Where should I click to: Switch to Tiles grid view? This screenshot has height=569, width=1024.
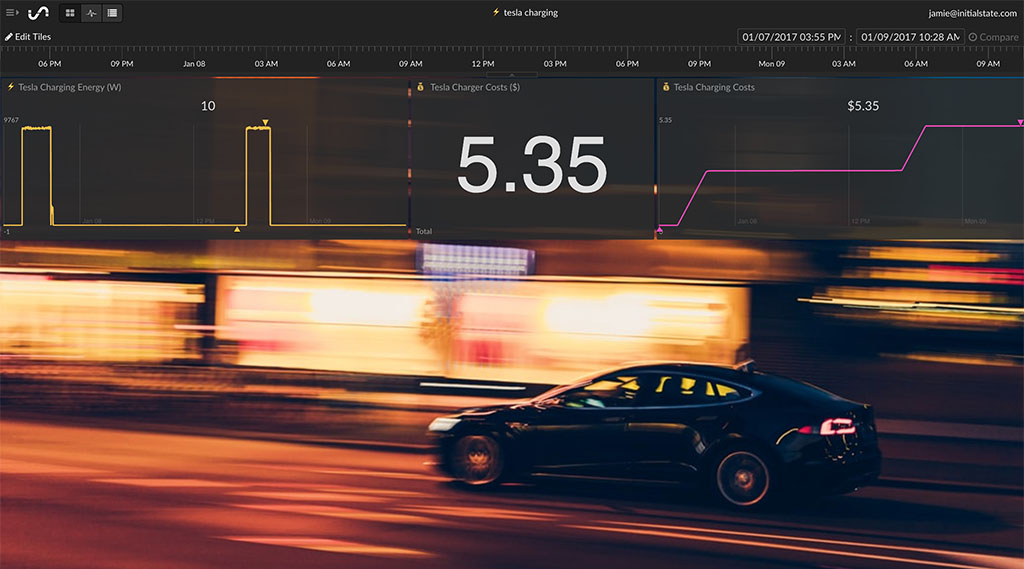pyautogui.click(x=70, y=13)
